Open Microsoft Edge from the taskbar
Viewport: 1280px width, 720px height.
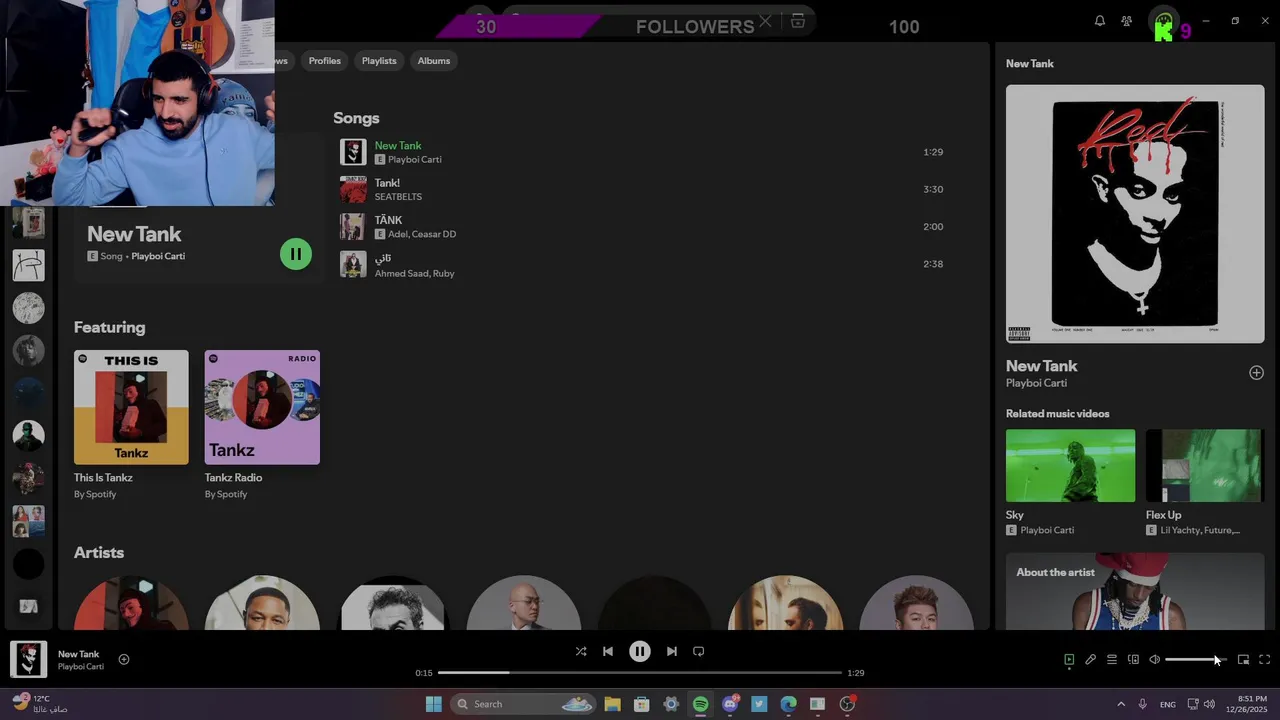click(x=788, y=704)
